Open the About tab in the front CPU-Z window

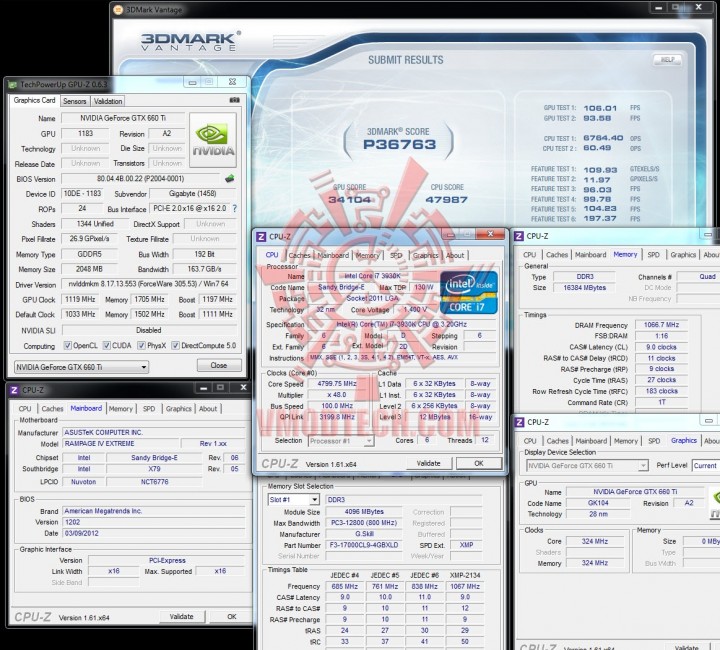(x=455, y=256)
